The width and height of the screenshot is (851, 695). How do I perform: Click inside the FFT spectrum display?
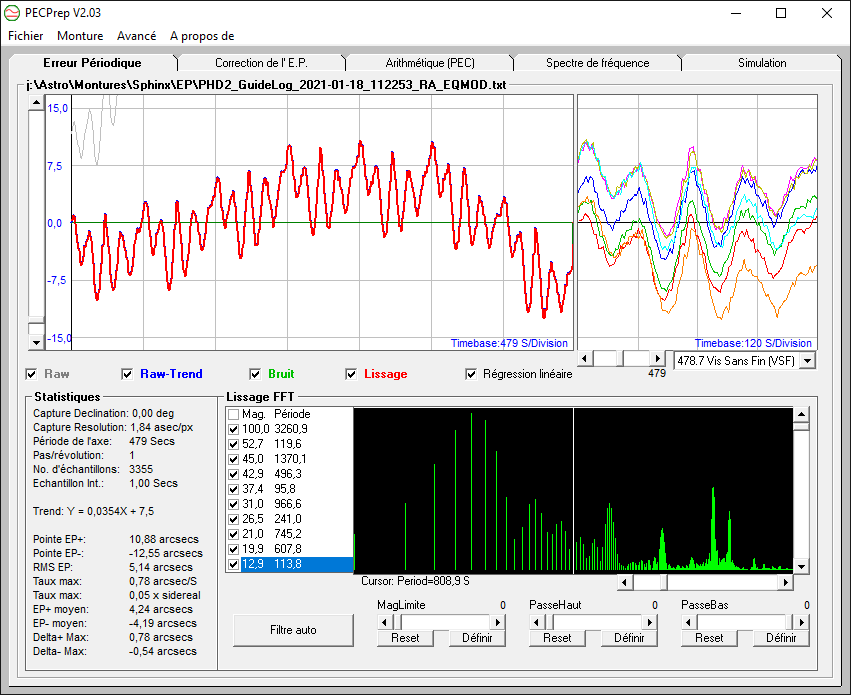tap(573, 490)
